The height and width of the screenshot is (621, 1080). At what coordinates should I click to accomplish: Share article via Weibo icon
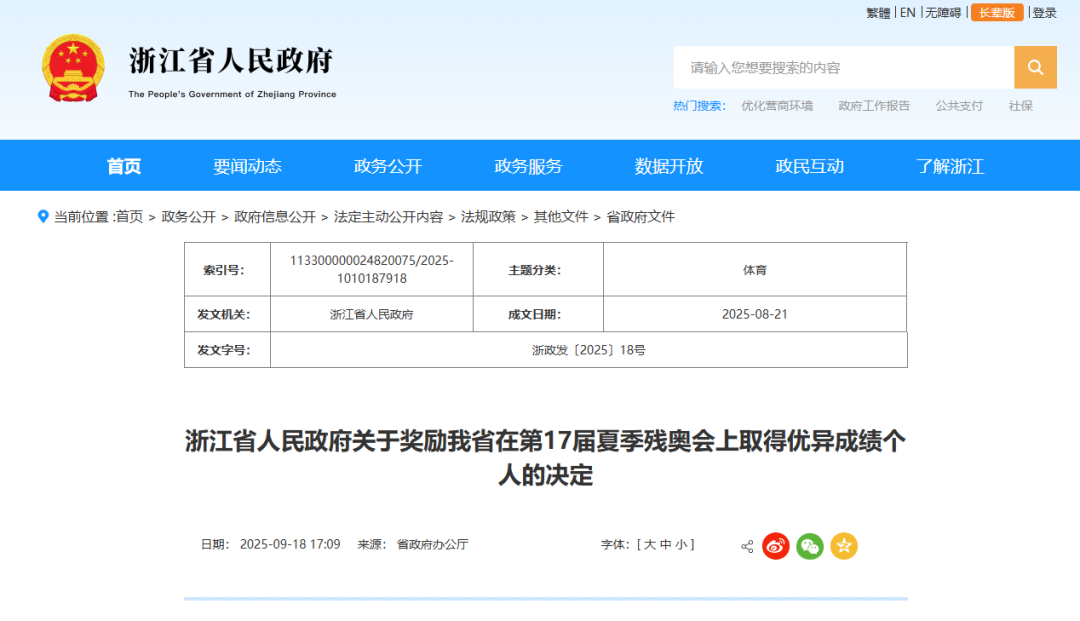pos(776,546)
